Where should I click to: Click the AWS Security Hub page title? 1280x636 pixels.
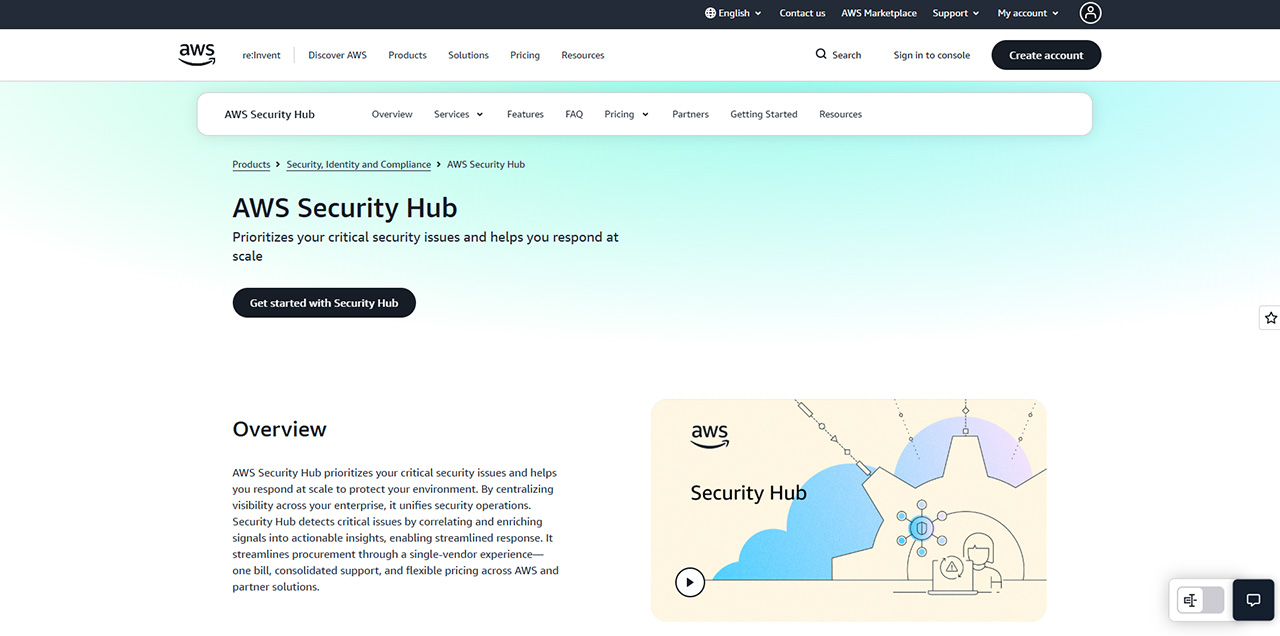pyautogui.click(x=345, y=208)
